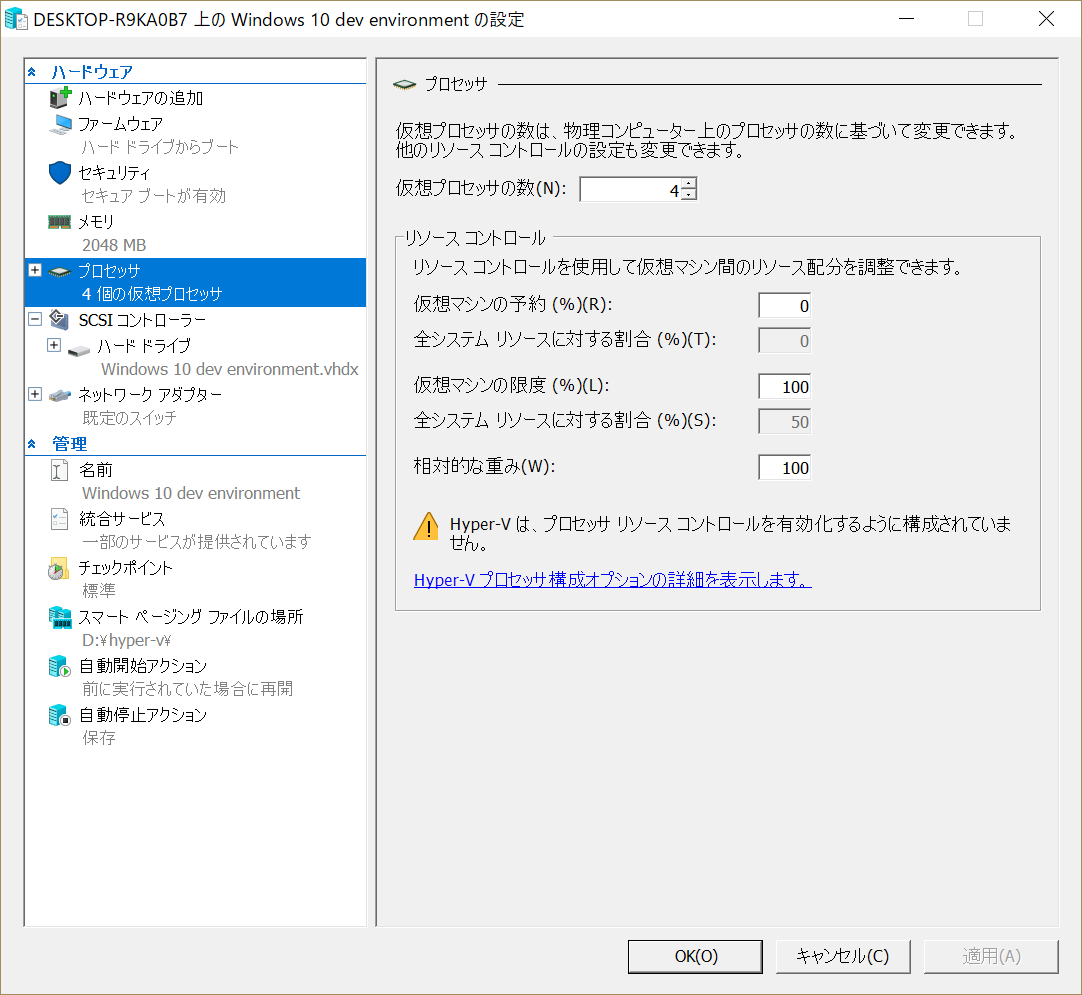Select the セキュリティ shield icon

(x=60, y=172)
